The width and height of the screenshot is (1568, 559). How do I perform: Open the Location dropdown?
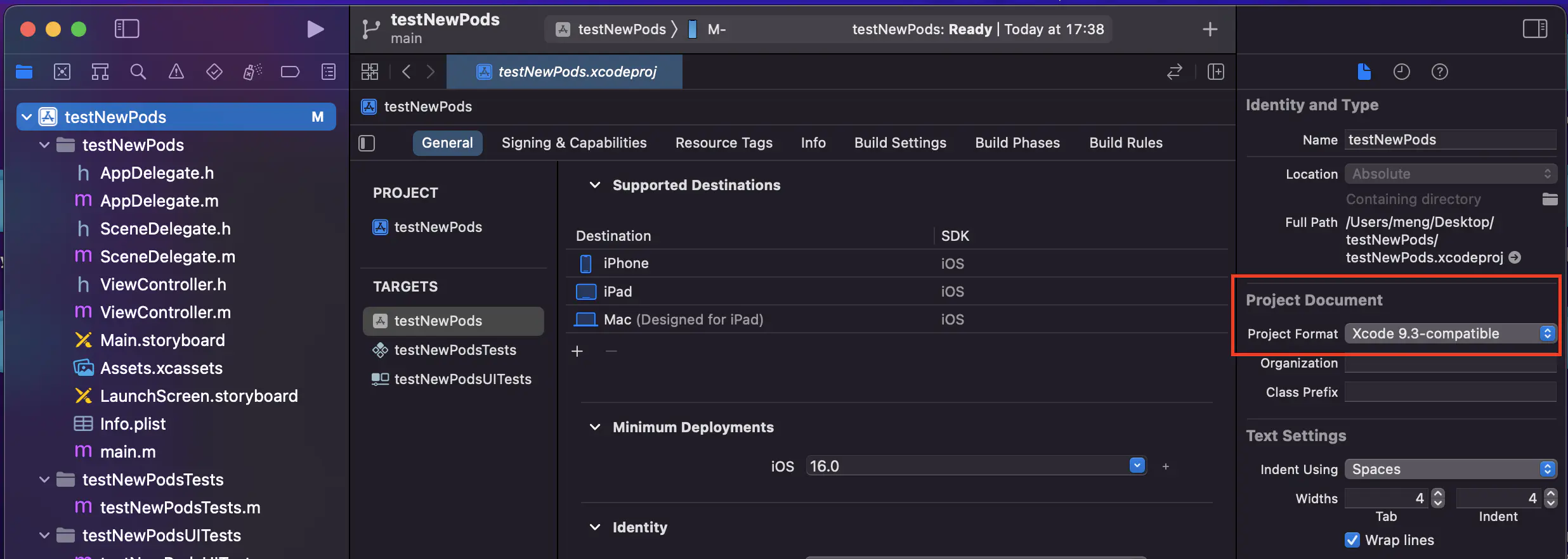(x=1451, y=174)
